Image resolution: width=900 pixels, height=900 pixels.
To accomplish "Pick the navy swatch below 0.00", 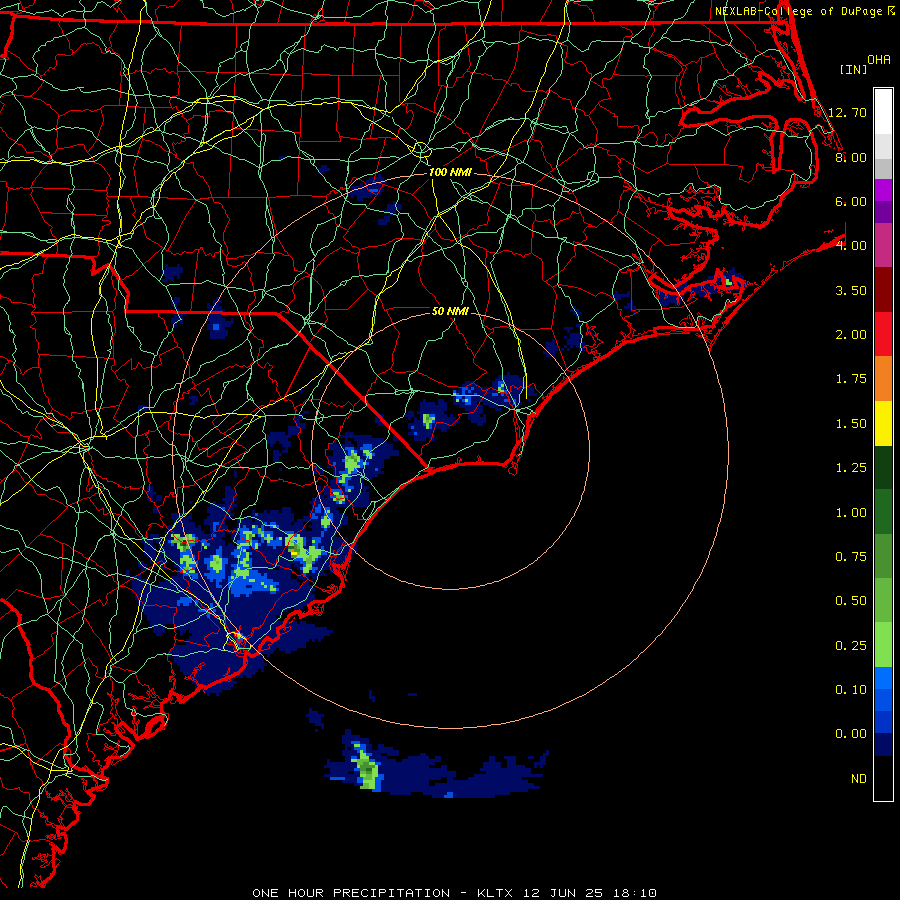I will tap(883, 744).
